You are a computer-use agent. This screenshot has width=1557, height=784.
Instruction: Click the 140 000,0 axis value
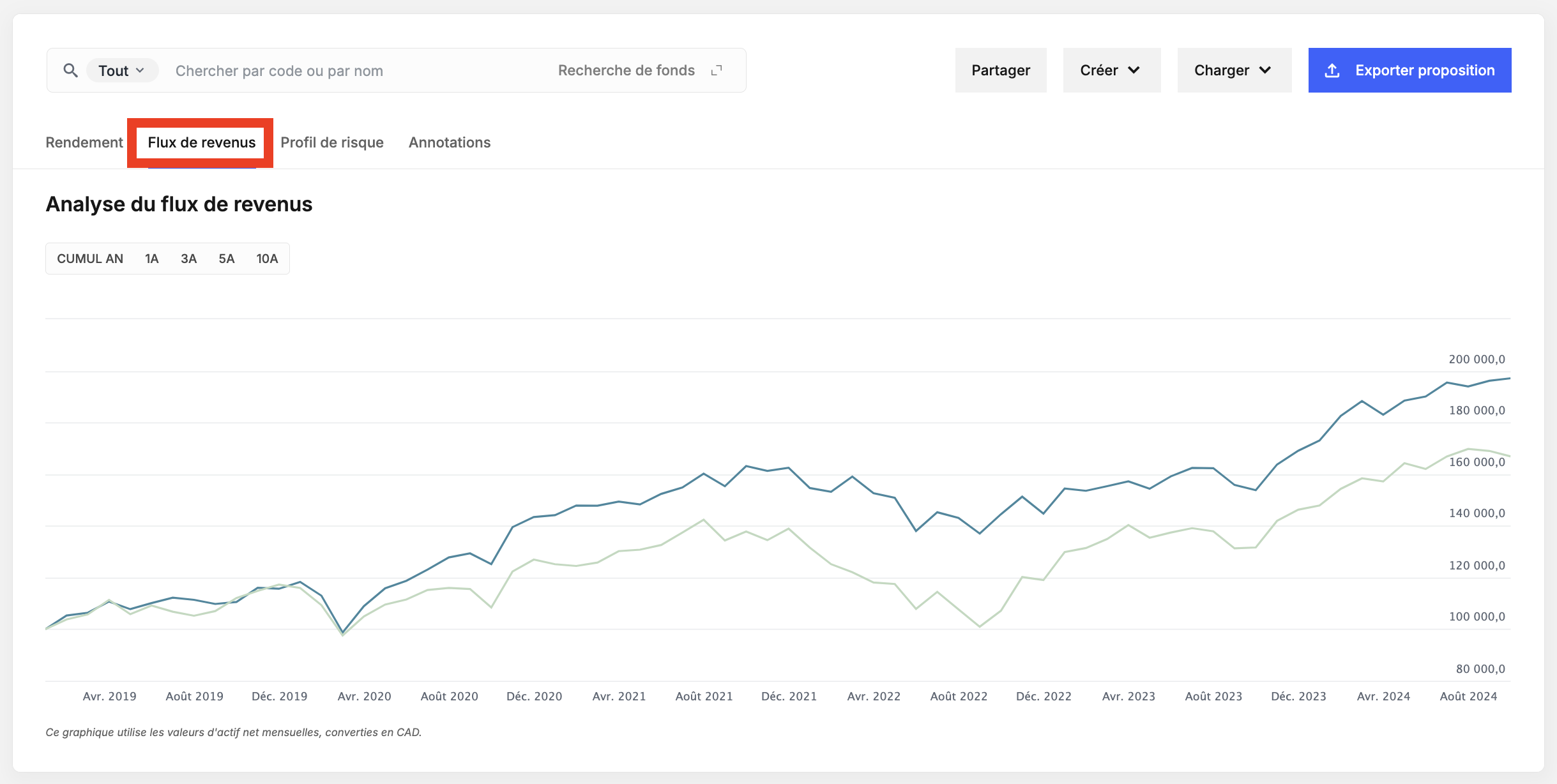coord(1477,513)
